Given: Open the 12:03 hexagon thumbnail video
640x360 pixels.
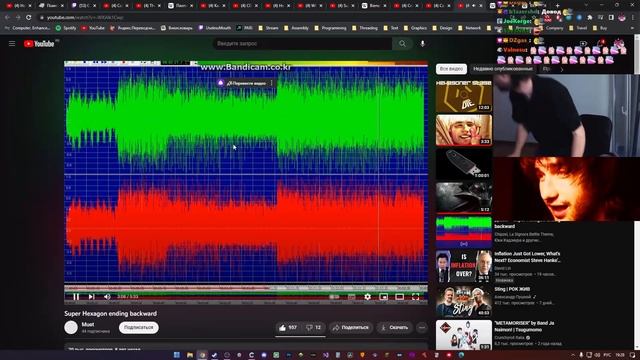Looking at the screenshot, I should [464, 96].
